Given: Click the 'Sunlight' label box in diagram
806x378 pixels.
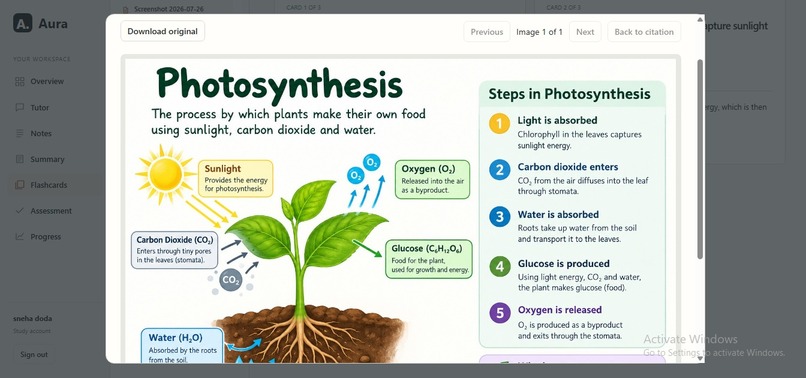Looking at the screenshot, I should tap(235, 178).
